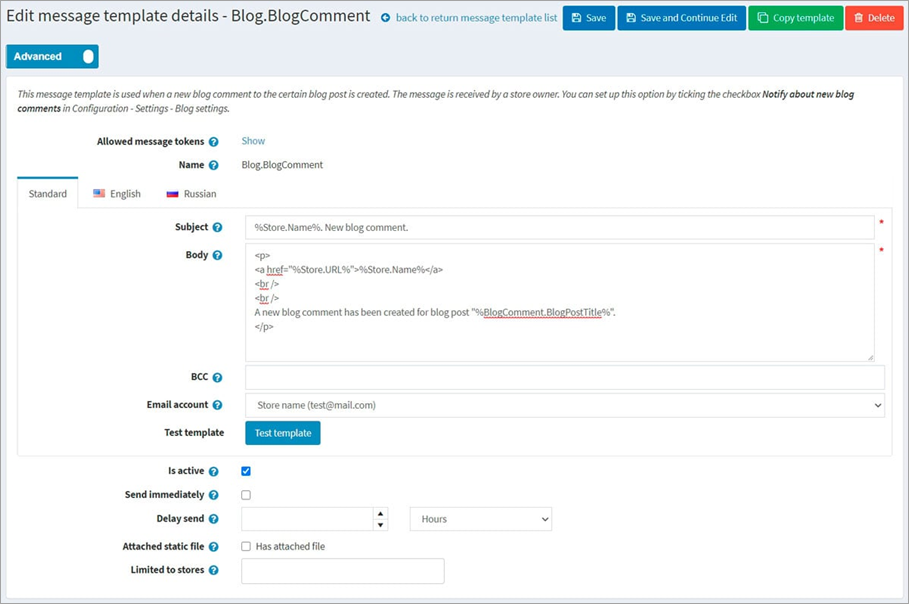Click help icon for Allowed message tokens
Screen dimensions: 909x604
pyautogui.click(x=213, y=142)
